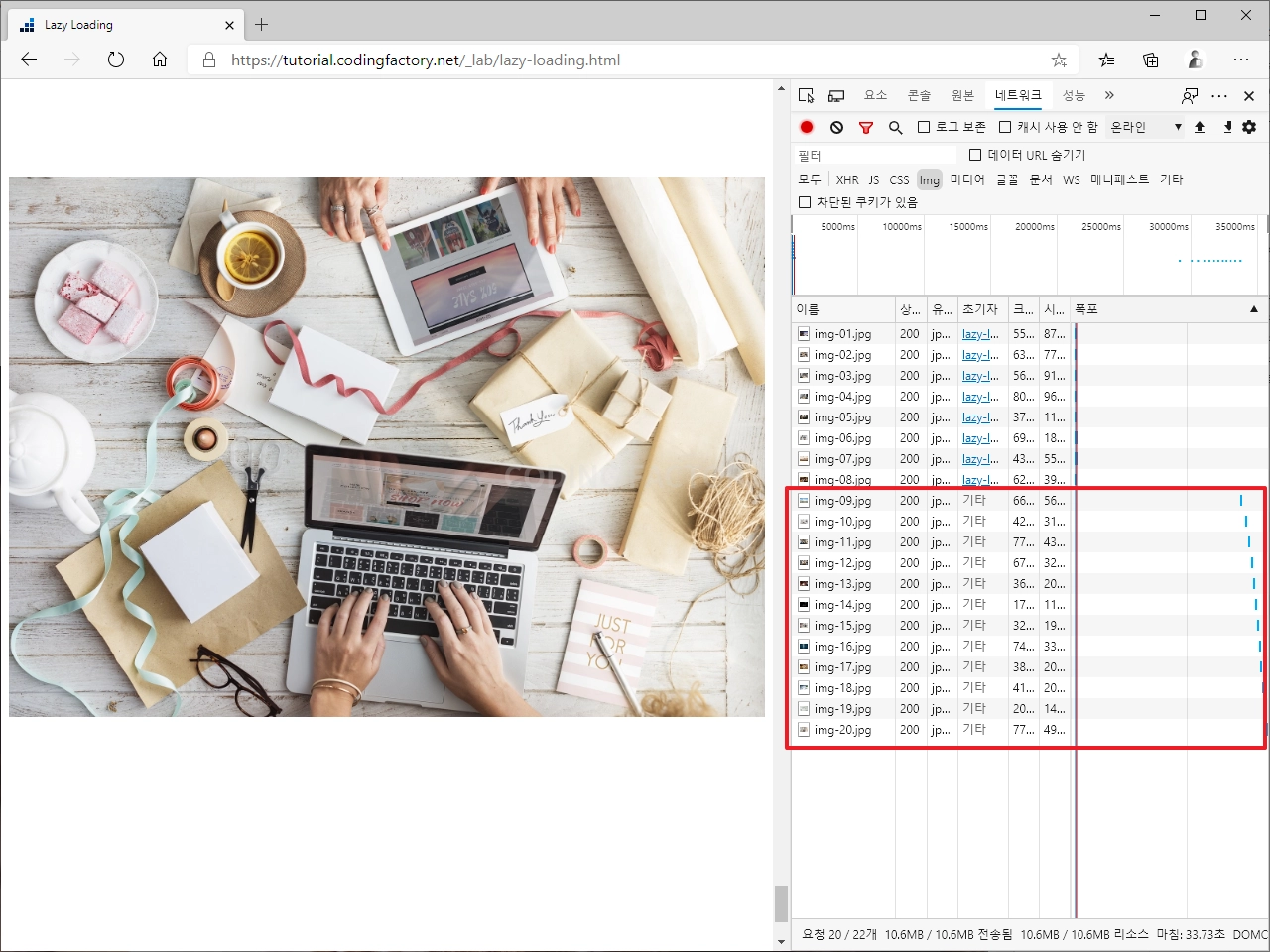This screenshot has height=952, width=1270.
Task: Switch to the 요소 tab
Action: click(x=875, y=95)
